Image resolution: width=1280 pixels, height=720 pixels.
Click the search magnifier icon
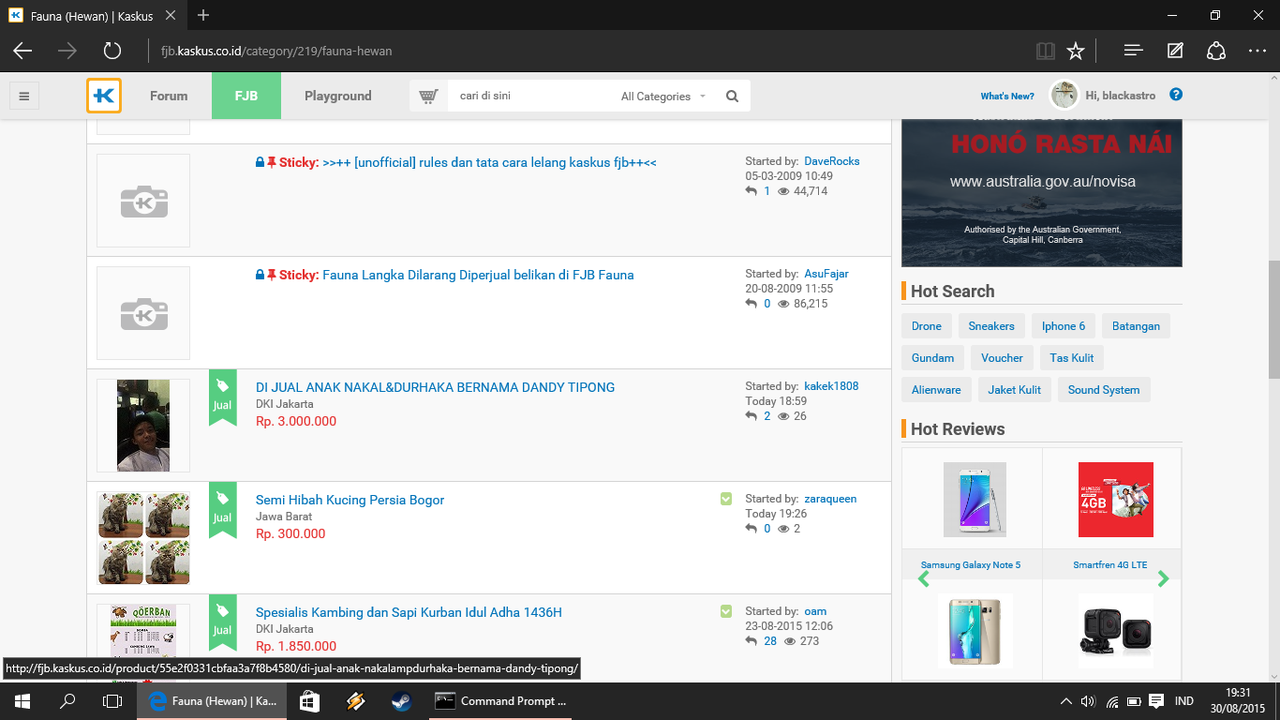[732, 96]
